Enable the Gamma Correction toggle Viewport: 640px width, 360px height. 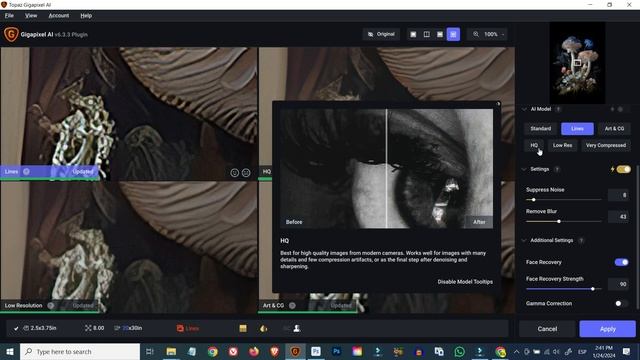621,303
